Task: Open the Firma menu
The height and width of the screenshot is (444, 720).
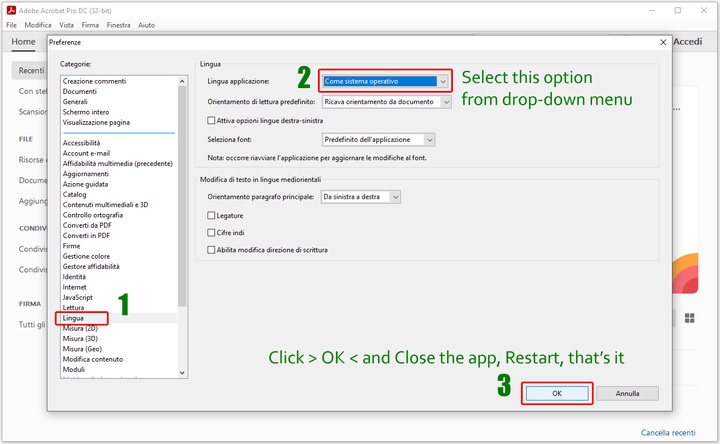Action: pyautogui.click(x=90, y=25)
